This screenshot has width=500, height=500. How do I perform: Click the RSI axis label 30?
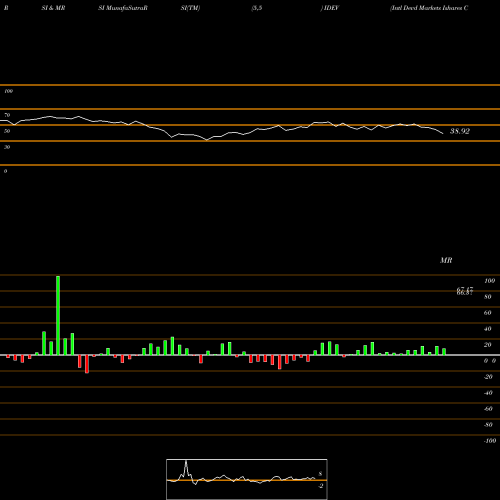(x=7, y=147)
